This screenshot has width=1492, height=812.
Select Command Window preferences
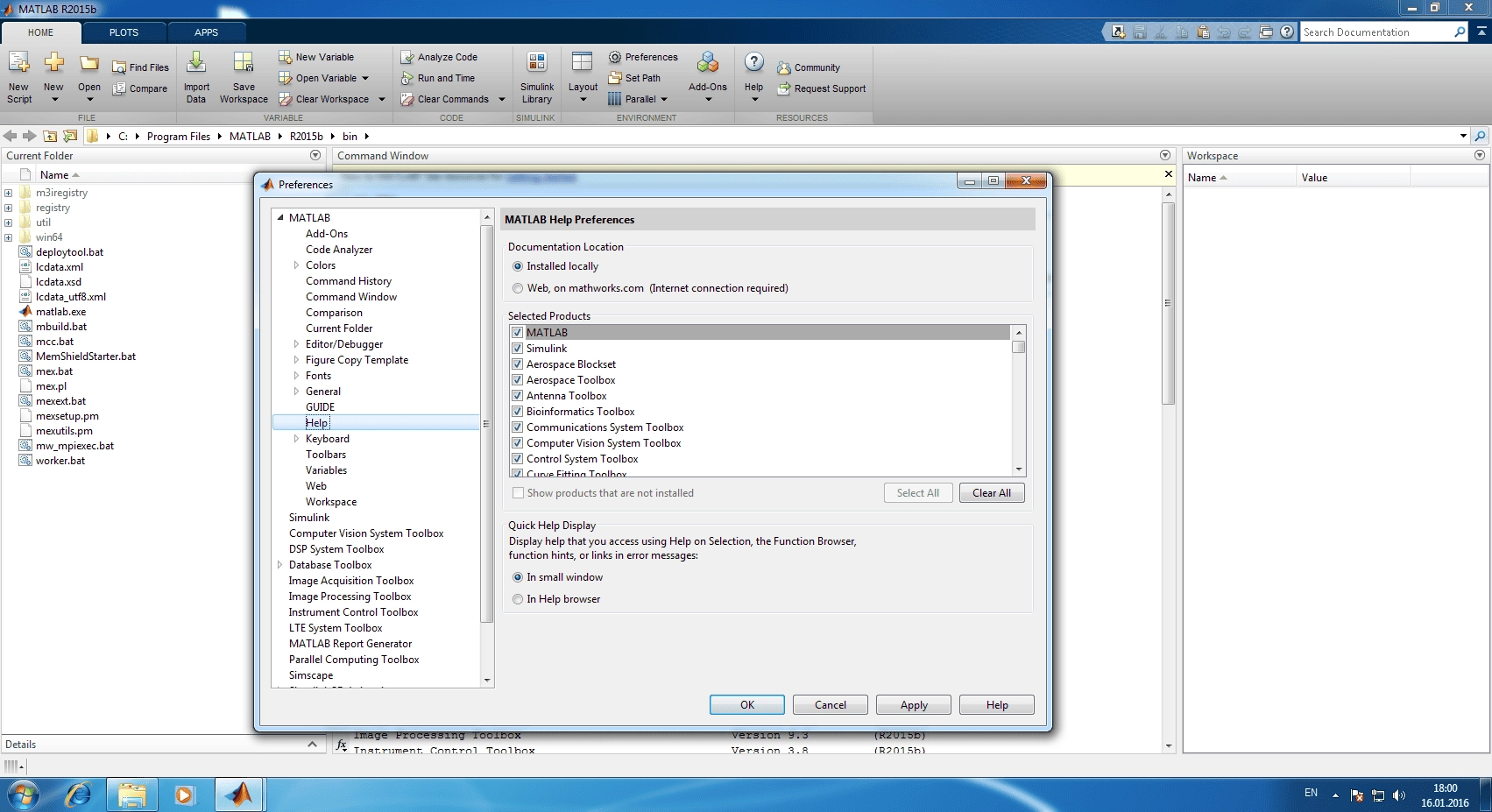(351, 297)
